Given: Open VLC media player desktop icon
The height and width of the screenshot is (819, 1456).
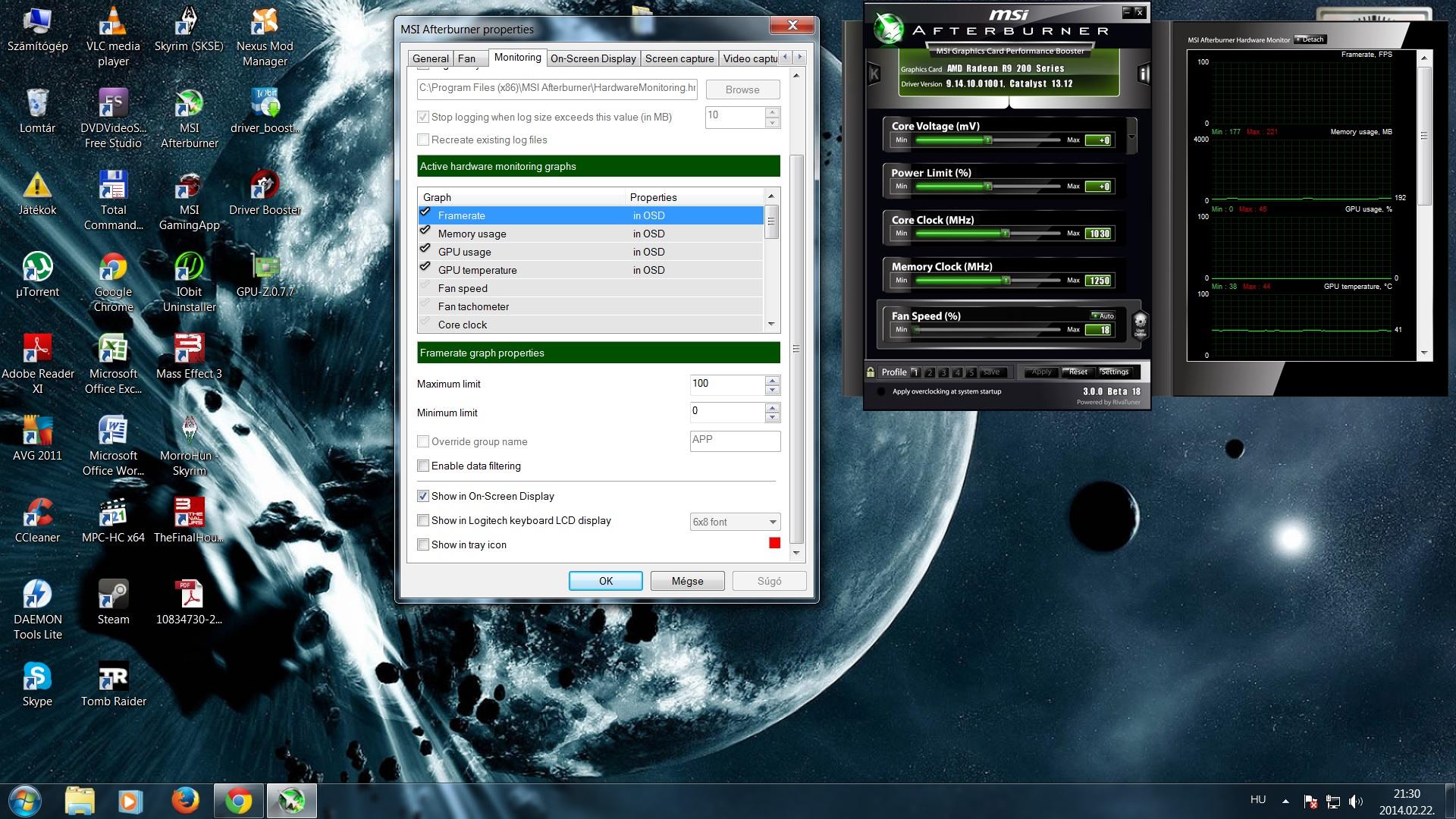Looking at the screenshot, I should click(x=113, y=38).
